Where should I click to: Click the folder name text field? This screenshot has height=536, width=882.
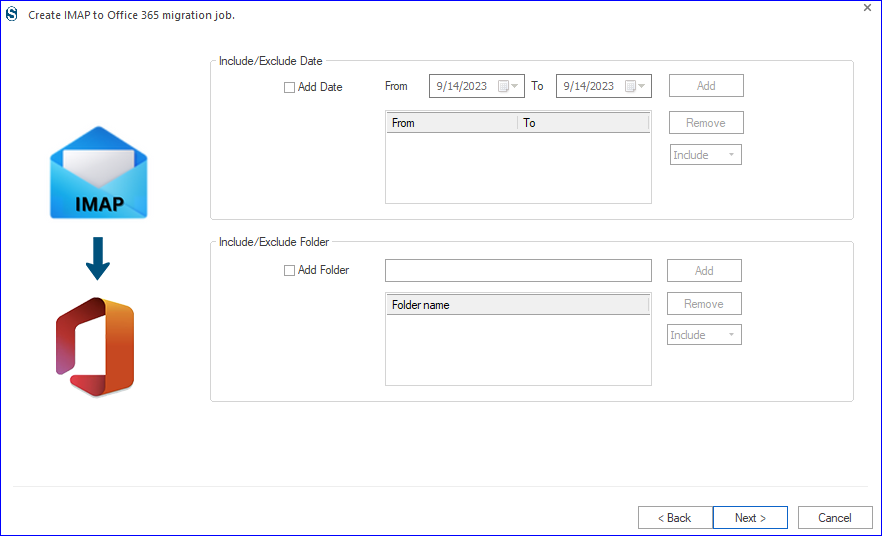(x=518, y=271)
